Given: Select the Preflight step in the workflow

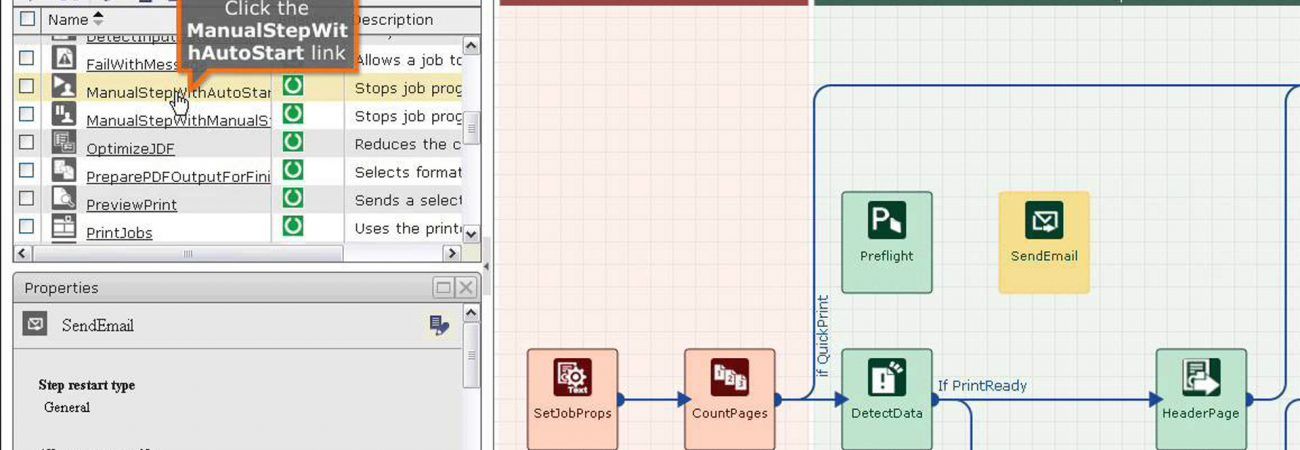Looking at the screenshot, I should click(886, 242).
